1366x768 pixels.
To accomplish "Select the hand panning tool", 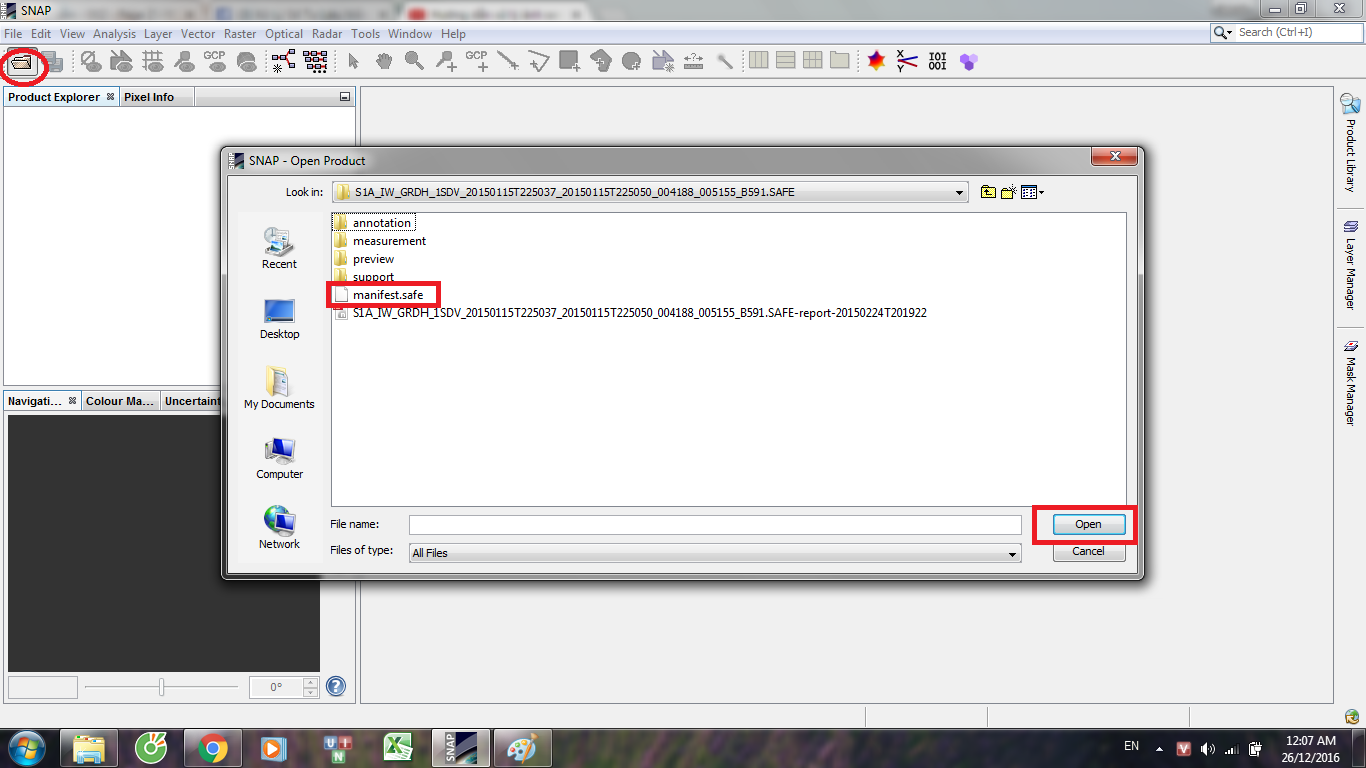I will (384, 61).
